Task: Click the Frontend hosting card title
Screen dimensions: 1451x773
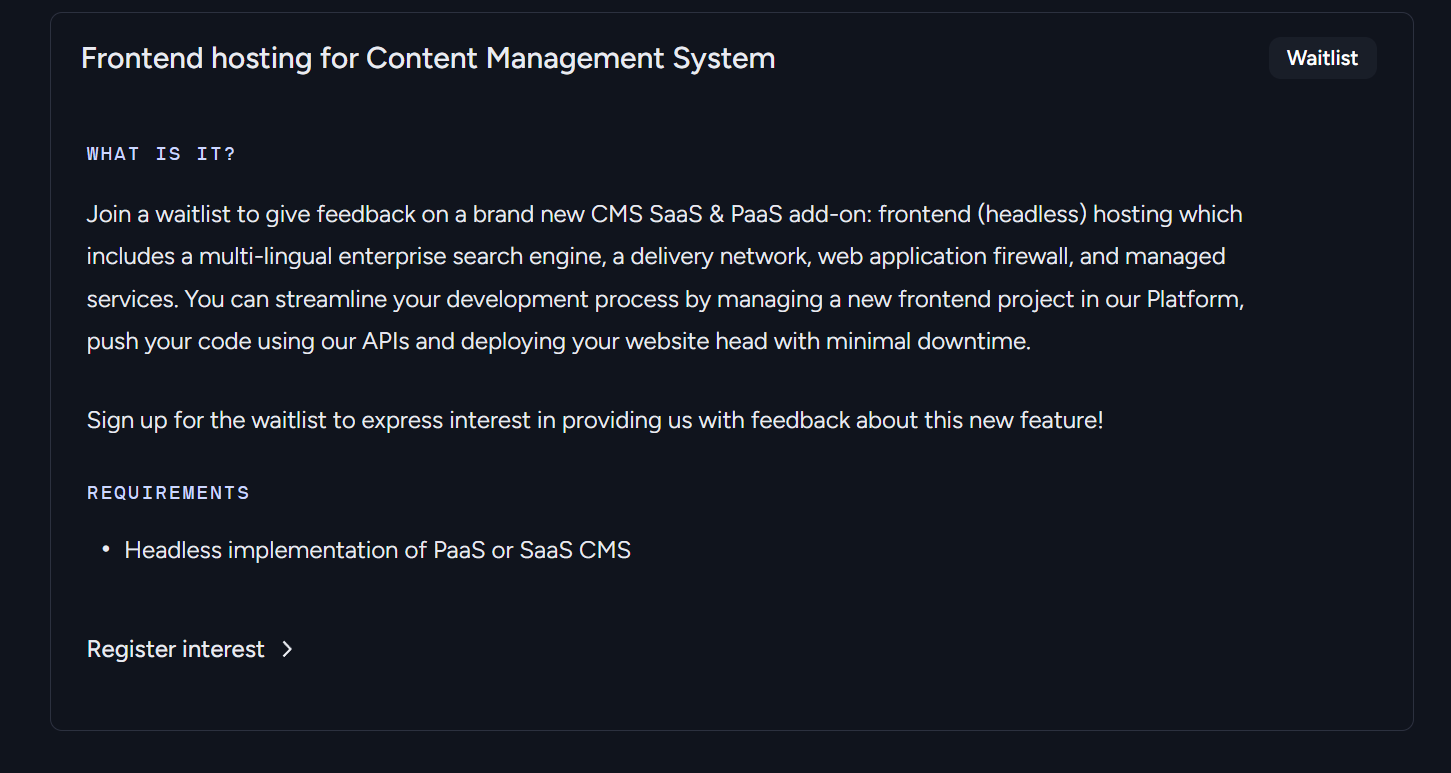Action: pyautogui.click(x=428, y=58)
